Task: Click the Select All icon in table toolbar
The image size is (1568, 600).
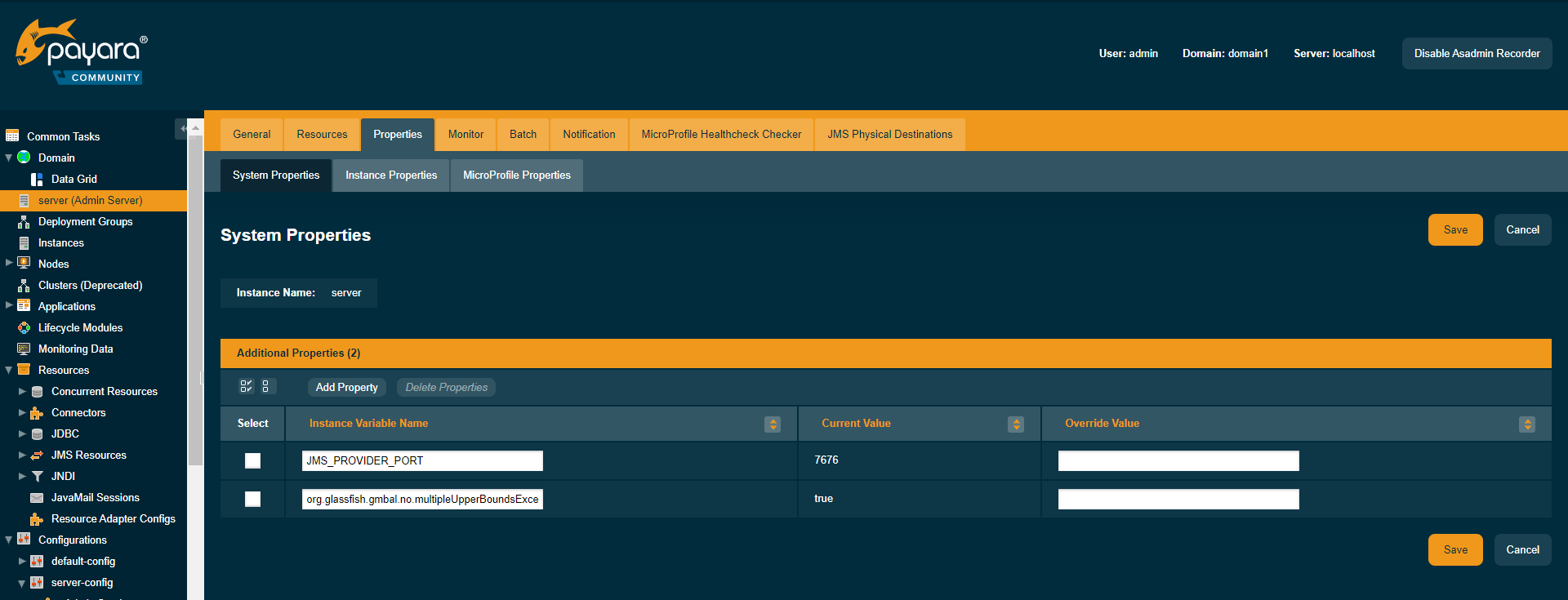Action: [x=246, y=387]
